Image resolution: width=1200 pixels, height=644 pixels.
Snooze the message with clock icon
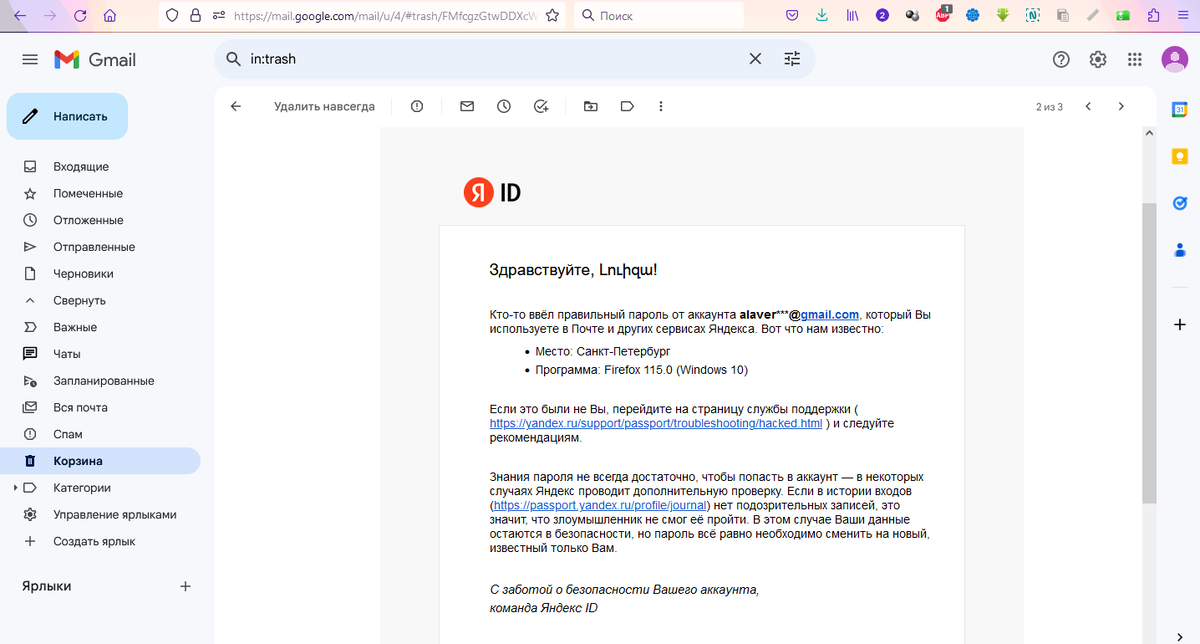point(504,106)
